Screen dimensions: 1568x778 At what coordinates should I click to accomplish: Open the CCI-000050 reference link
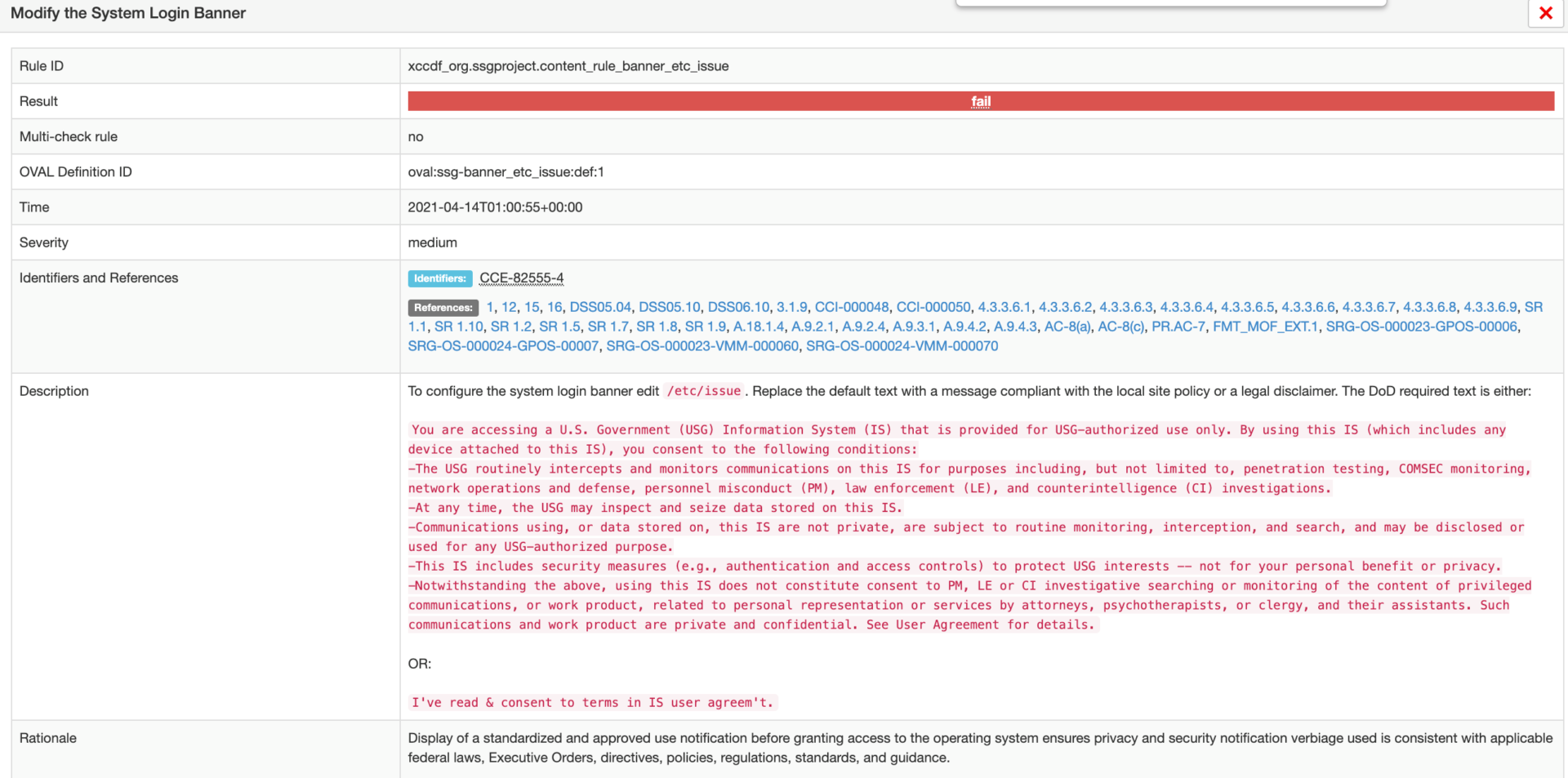pyautogui.click(x=933, y=307)
